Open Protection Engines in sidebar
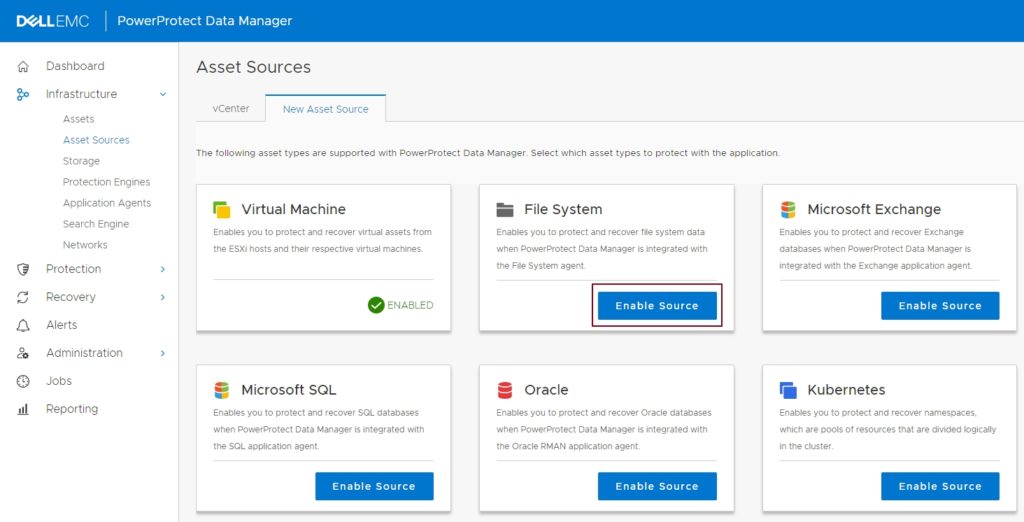 coord(106,182)
